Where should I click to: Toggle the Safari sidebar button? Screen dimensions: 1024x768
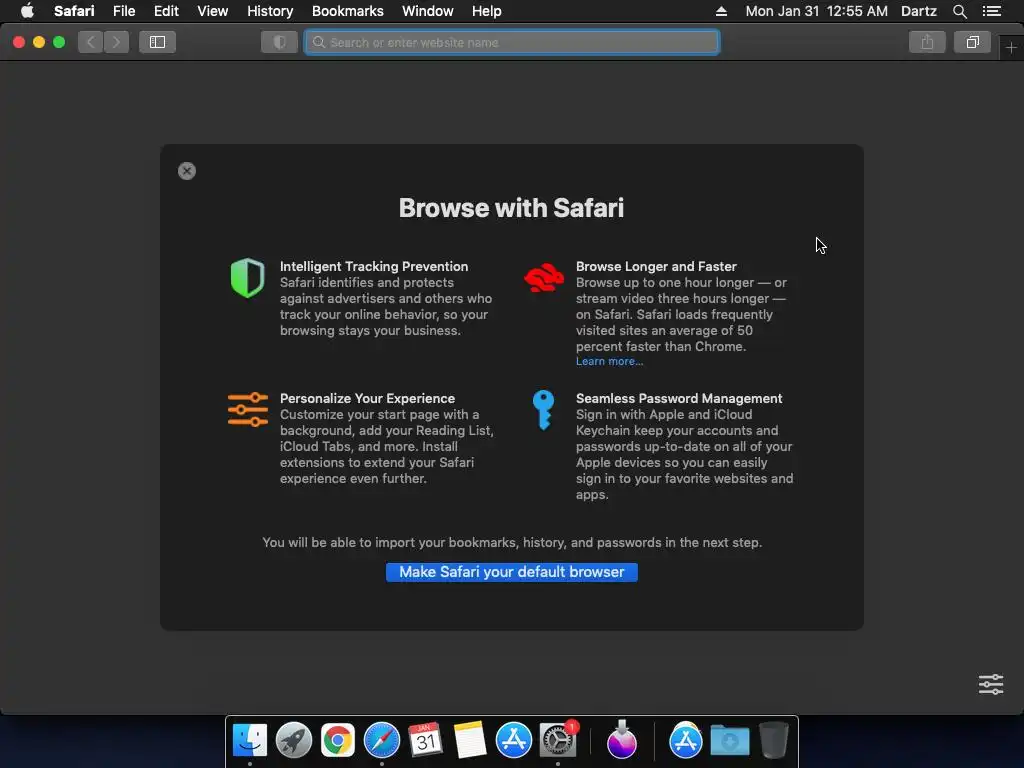(x=157, y=42)
